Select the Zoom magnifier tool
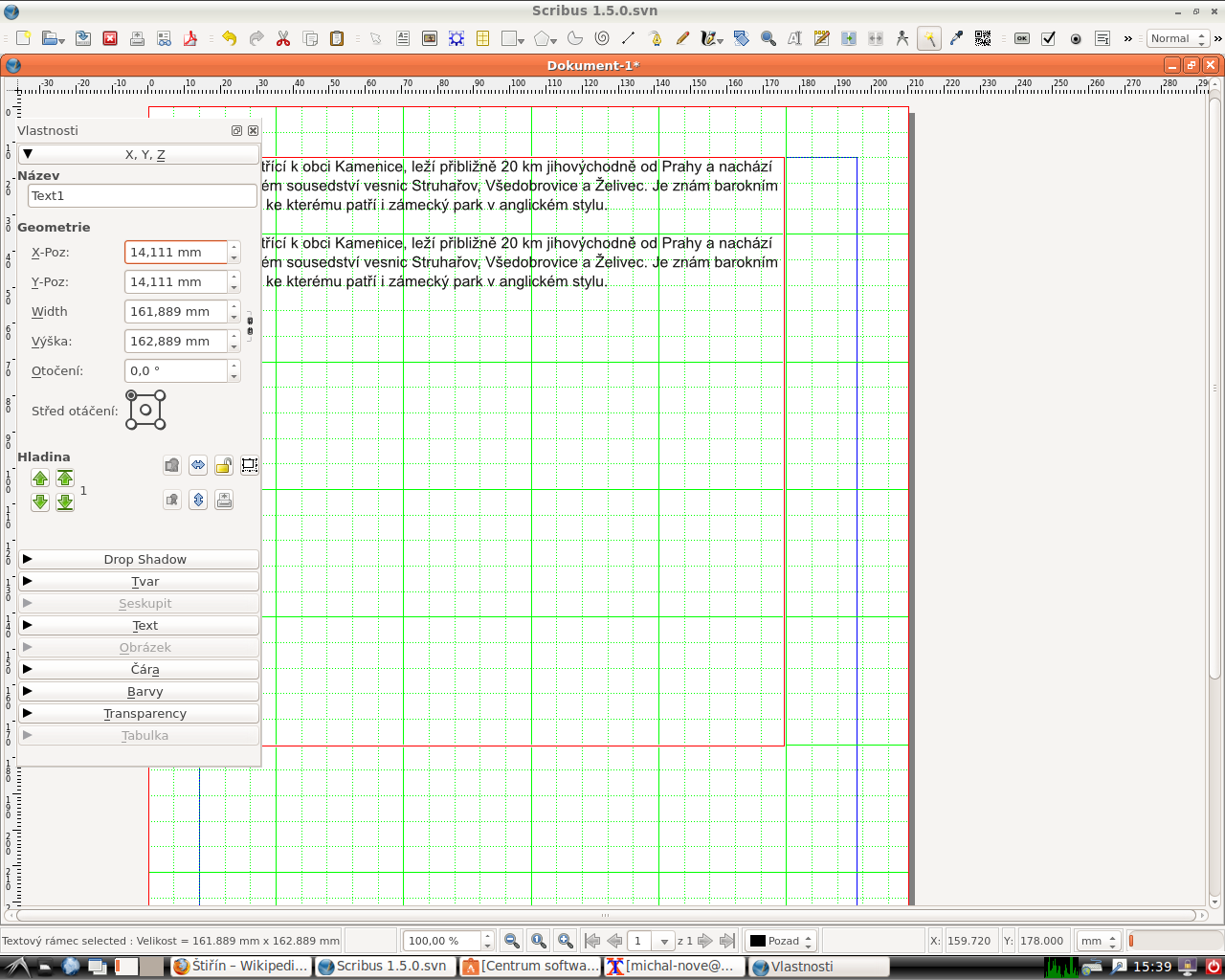The width and height of the screenshot is (1225, 980). tap(768, 38)
